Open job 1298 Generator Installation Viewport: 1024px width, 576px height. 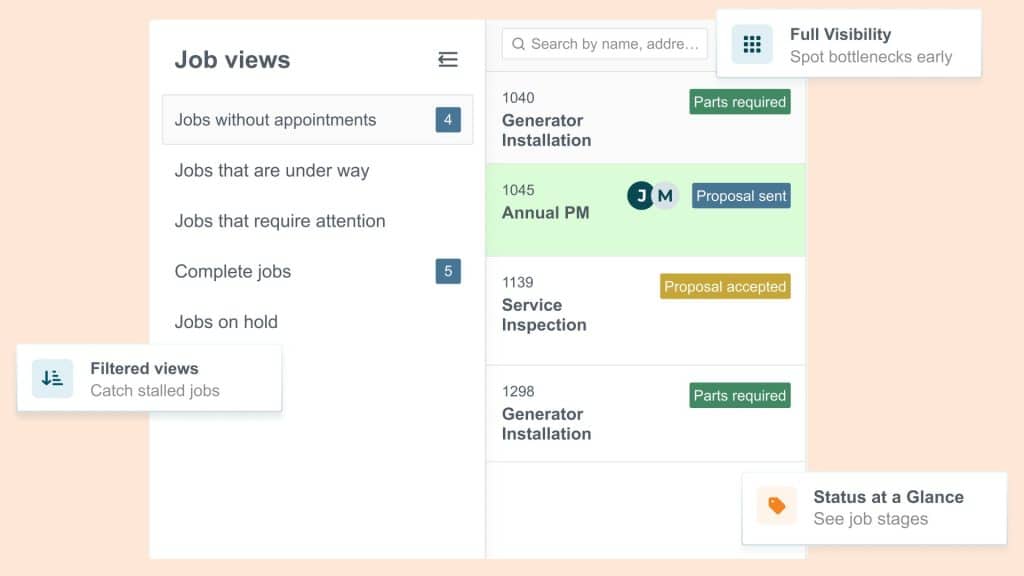tap(646, 414)
